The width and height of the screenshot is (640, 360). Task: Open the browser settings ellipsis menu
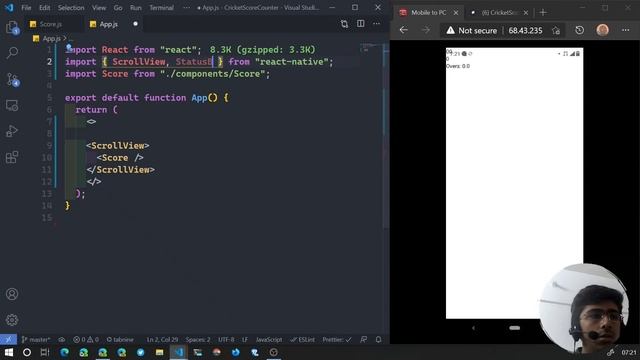point(625,30)
